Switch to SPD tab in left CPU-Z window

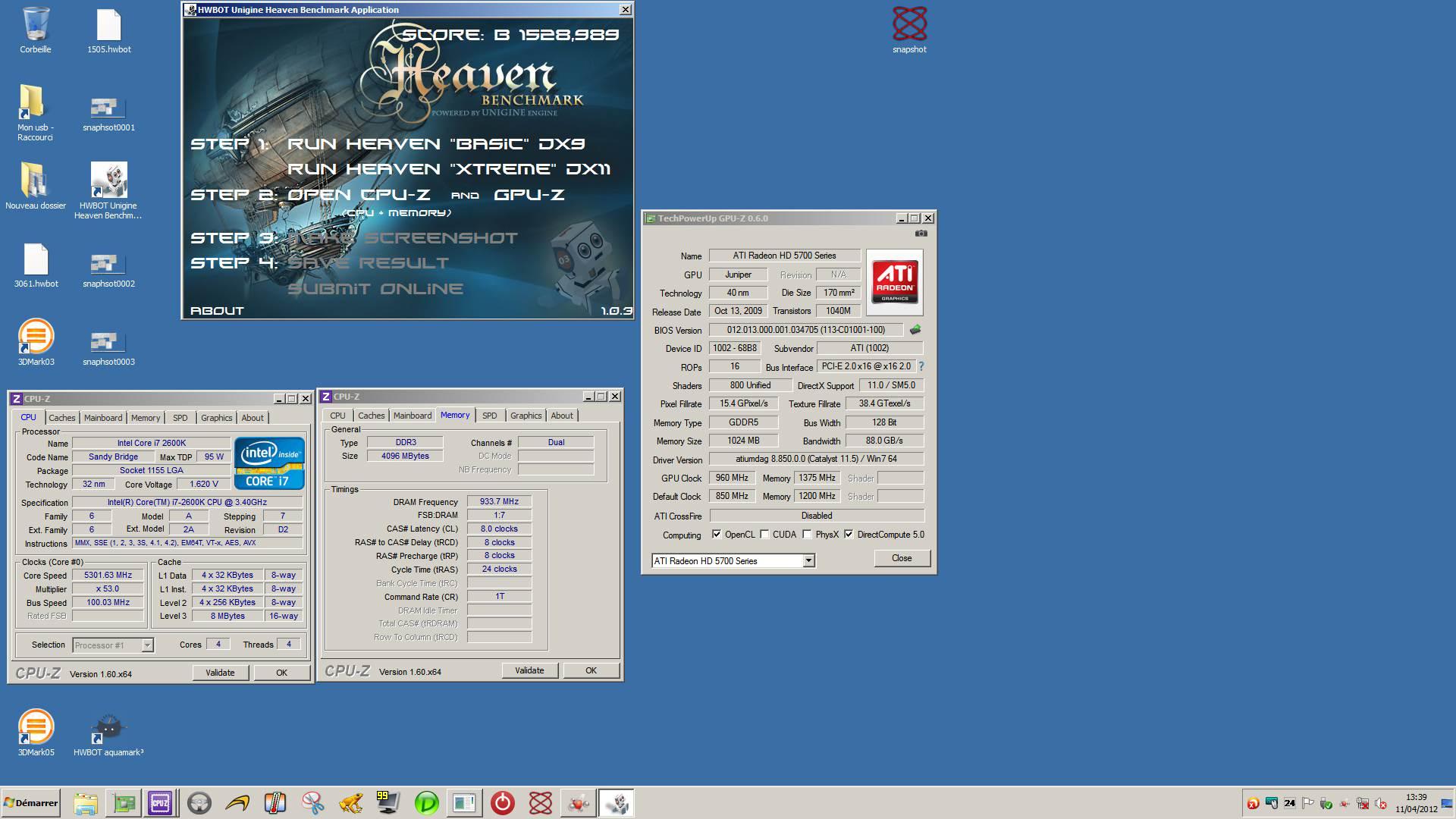[x=180, y=418]
